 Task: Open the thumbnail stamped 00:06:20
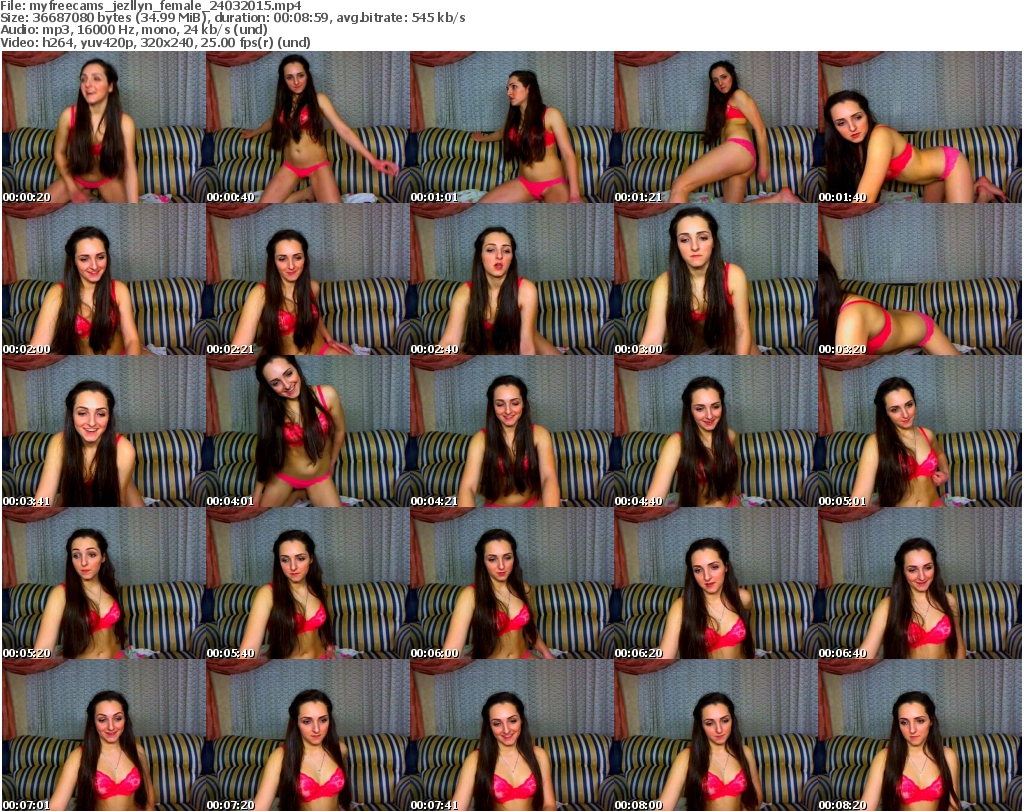point(716,584)
